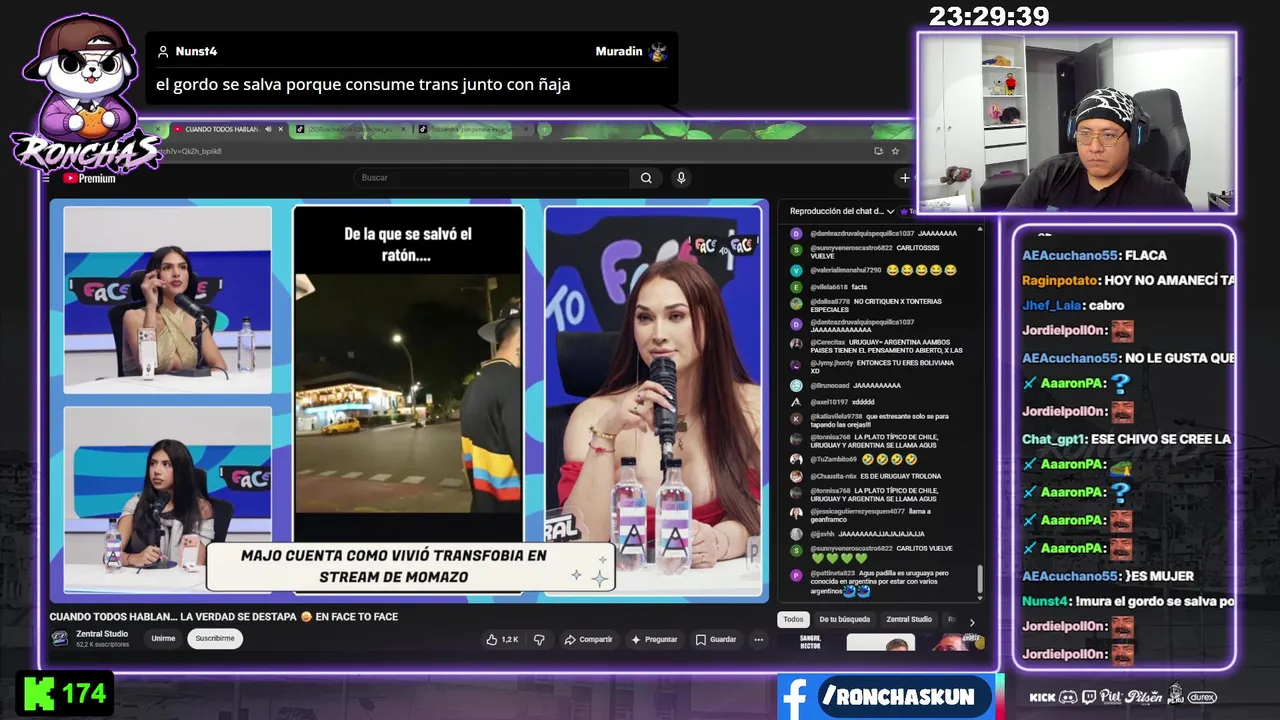Click the Piet sponsor logo

[x=1111, y=697]
